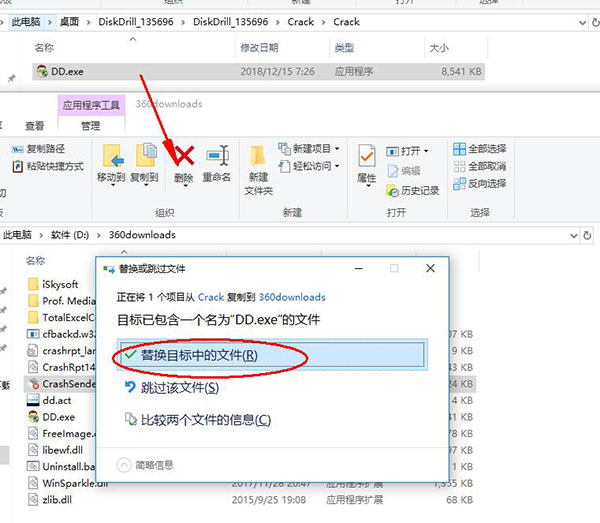
Task: Click the 360downloads link in the dialog
Action: point(292,297)
